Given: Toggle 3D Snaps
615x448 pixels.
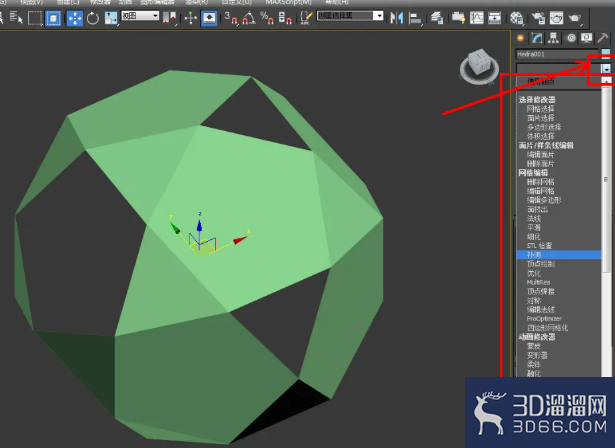Looking at the screenshot, I should (x=231, y=18).
